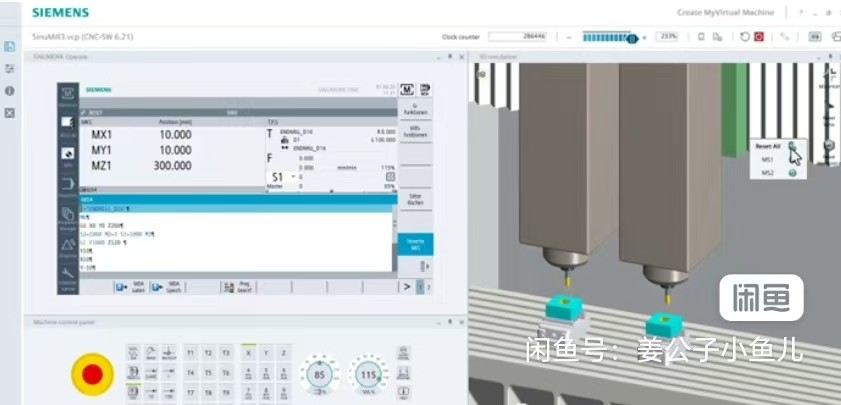Click the increment 1 arrow key
The height and width of the screenshot is (405, 841).
point(169,373)
